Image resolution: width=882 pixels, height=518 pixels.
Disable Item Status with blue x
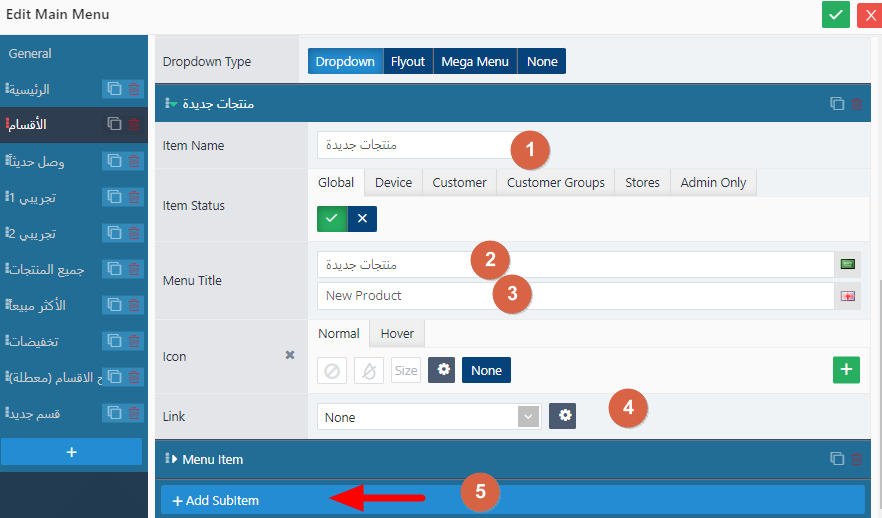(x=362, y=219)
